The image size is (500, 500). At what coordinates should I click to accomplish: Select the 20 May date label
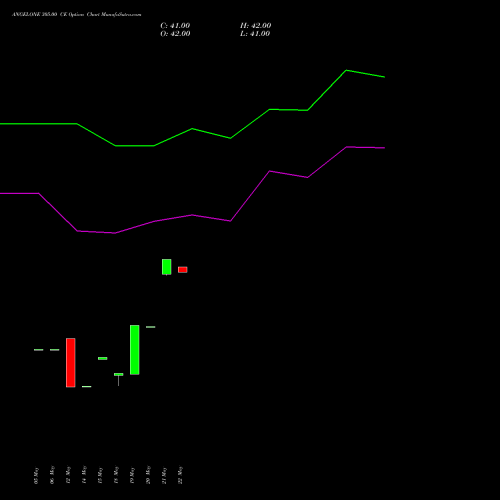pos(148,475)
